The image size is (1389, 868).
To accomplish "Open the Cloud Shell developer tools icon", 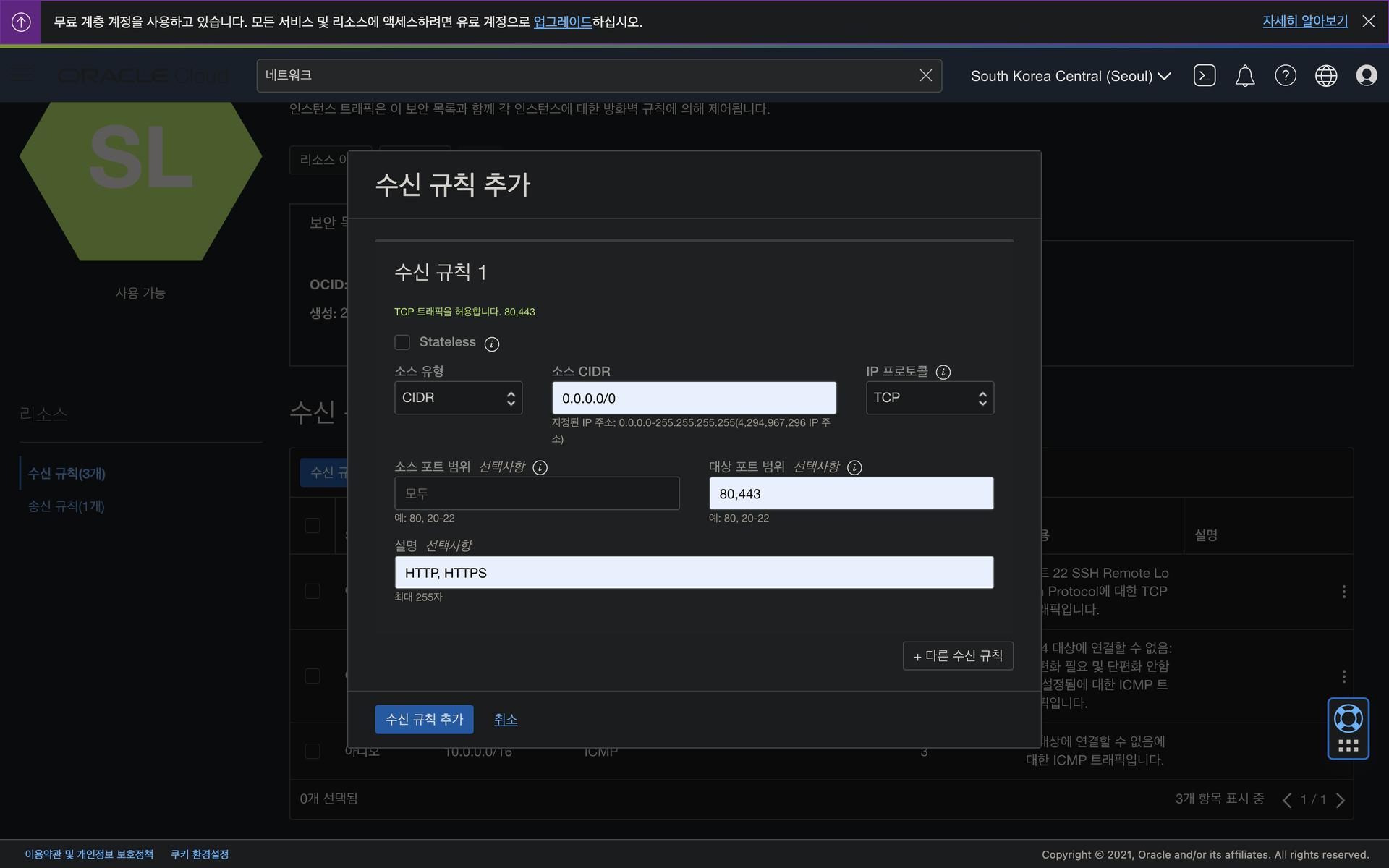I will pos(1204,75).
